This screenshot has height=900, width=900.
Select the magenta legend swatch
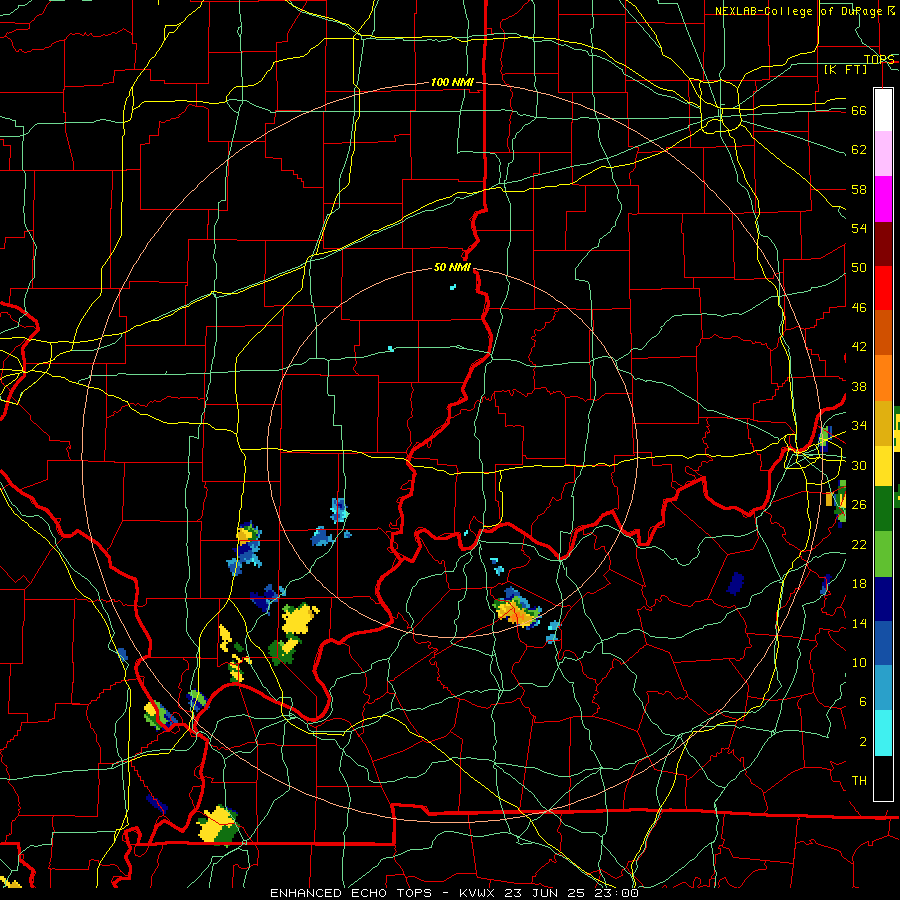883,199
